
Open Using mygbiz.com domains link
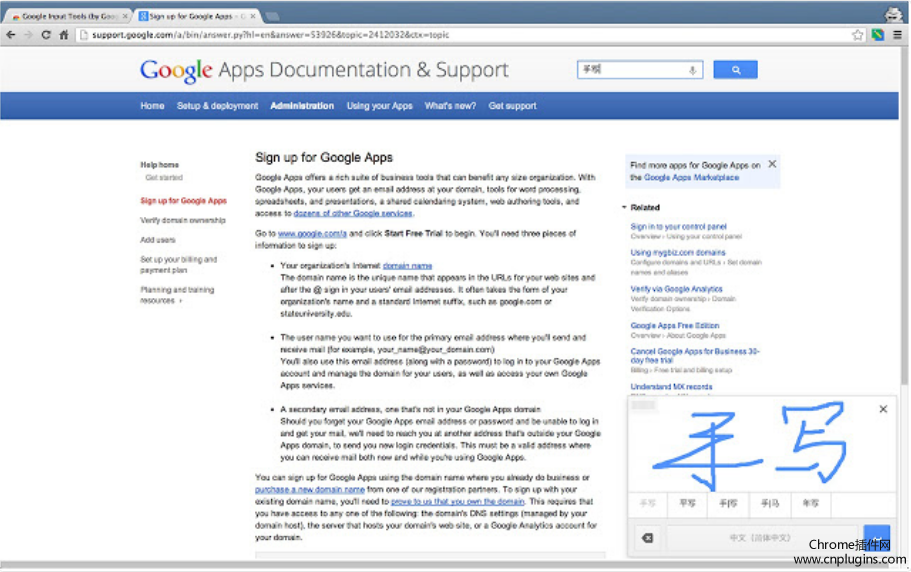[x=678, y=253]
